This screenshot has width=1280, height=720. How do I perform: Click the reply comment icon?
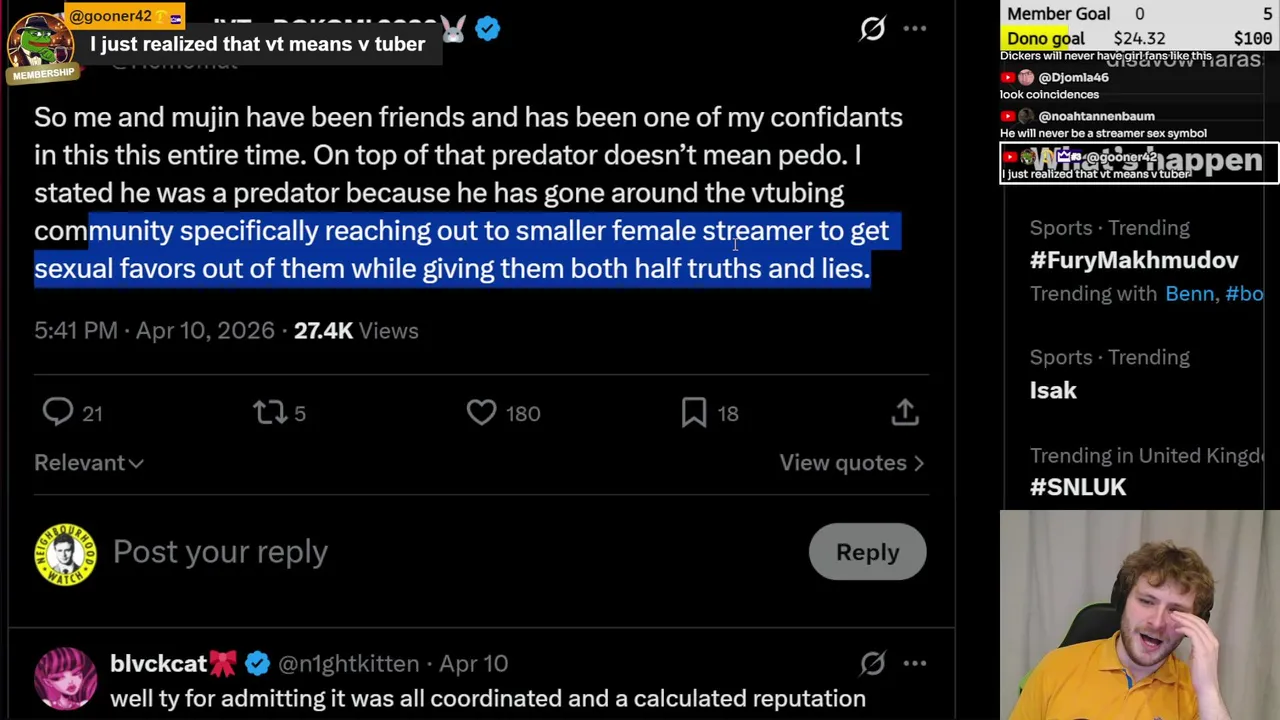[x=58, y=412]
